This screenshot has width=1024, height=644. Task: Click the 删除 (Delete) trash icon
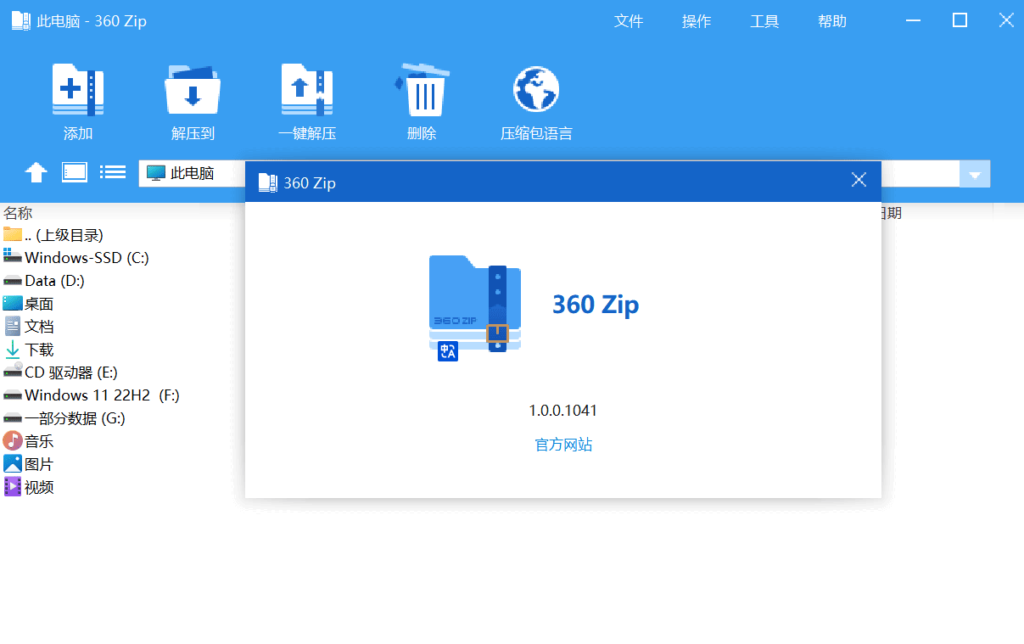tap(421, 100)
